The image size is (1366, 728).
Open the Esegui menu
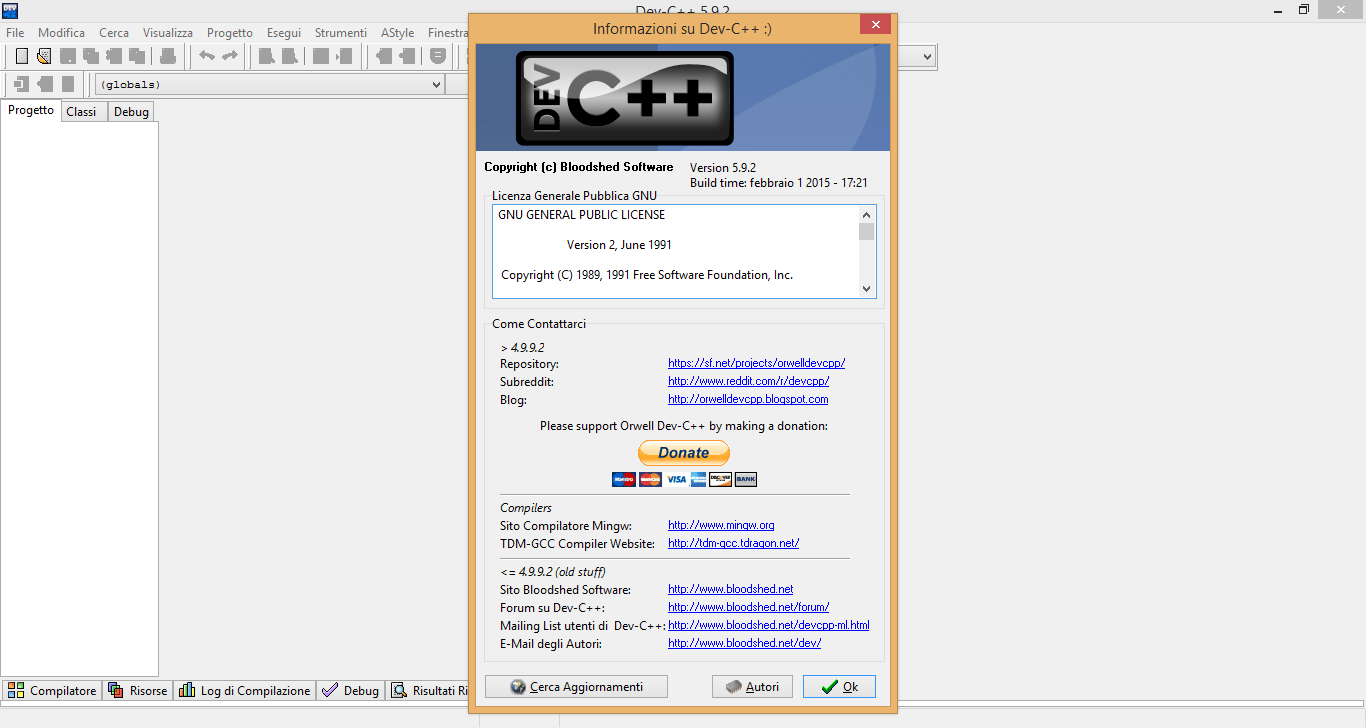284,33
